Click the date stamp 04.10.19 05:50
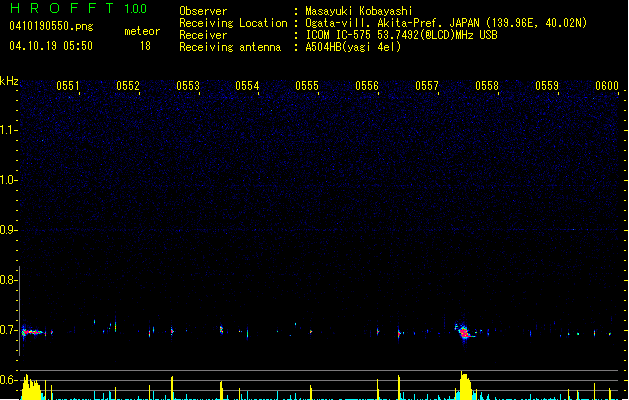 coord(51,46)
